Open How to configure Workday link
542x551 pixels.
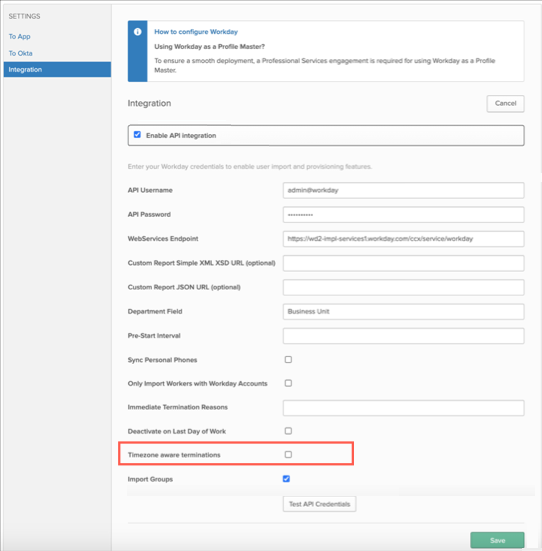coord(196,32)
